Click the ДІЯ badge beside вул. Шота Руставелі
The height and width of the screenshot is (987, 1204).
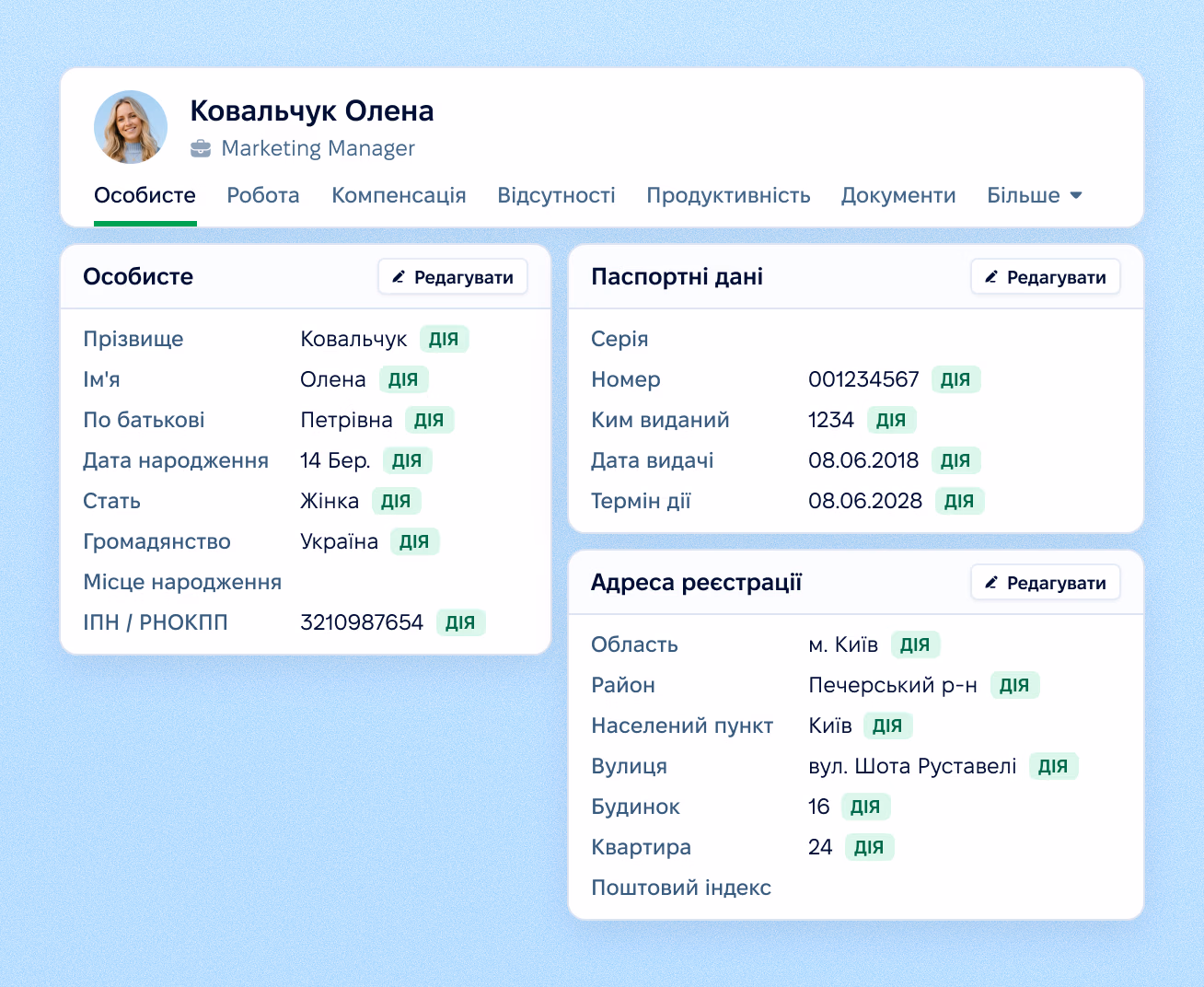[1054, 766]
